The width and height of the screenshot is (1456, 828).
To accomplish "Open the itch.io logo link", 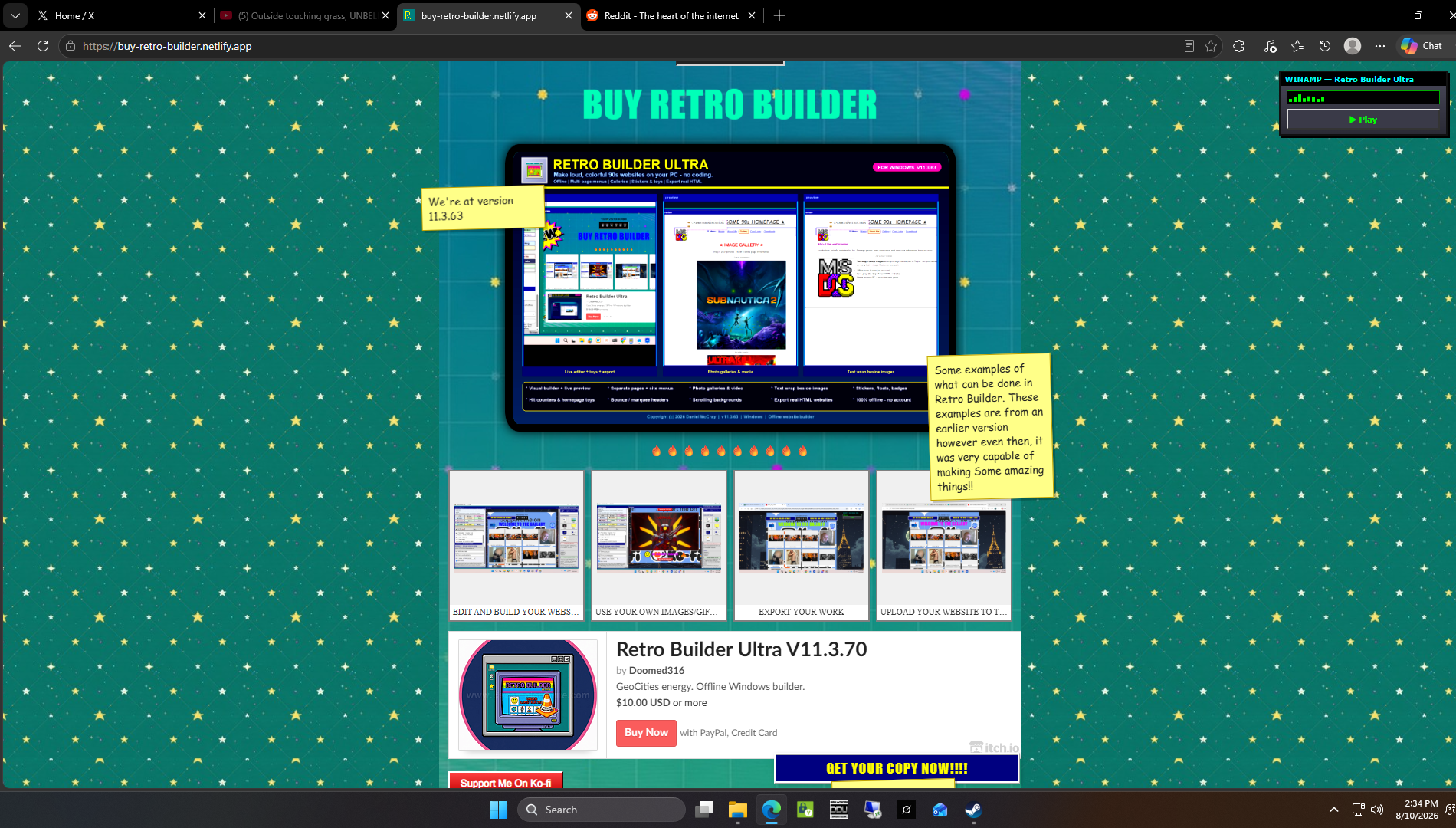I will 994,747.
